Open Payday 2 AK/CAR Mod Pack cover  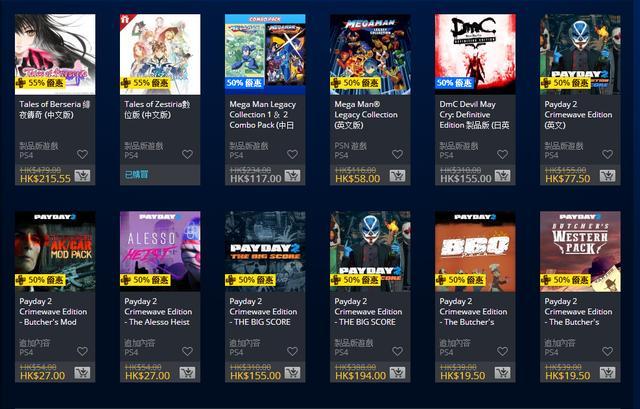click(55, 251)
